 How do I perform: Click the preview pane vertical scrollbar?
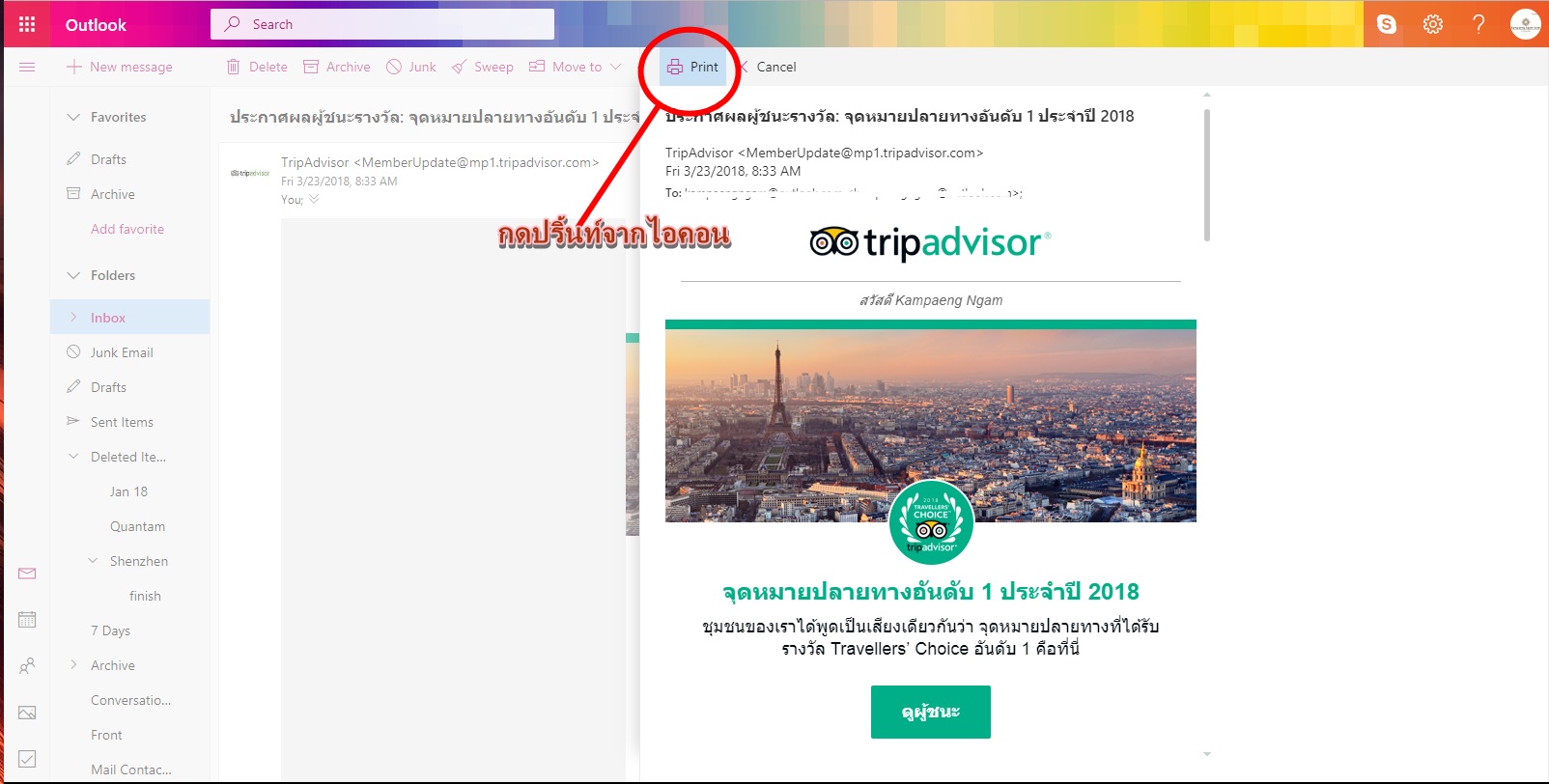pyautogui.click(x=1207, y=175)
